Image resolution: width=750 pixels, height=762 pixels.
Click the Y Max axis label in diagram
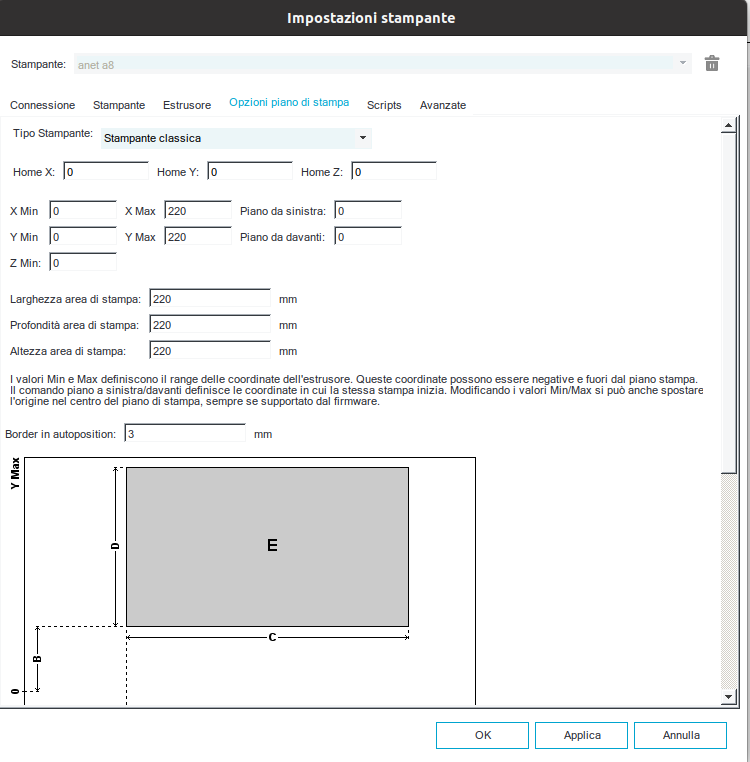click(15, 473)
